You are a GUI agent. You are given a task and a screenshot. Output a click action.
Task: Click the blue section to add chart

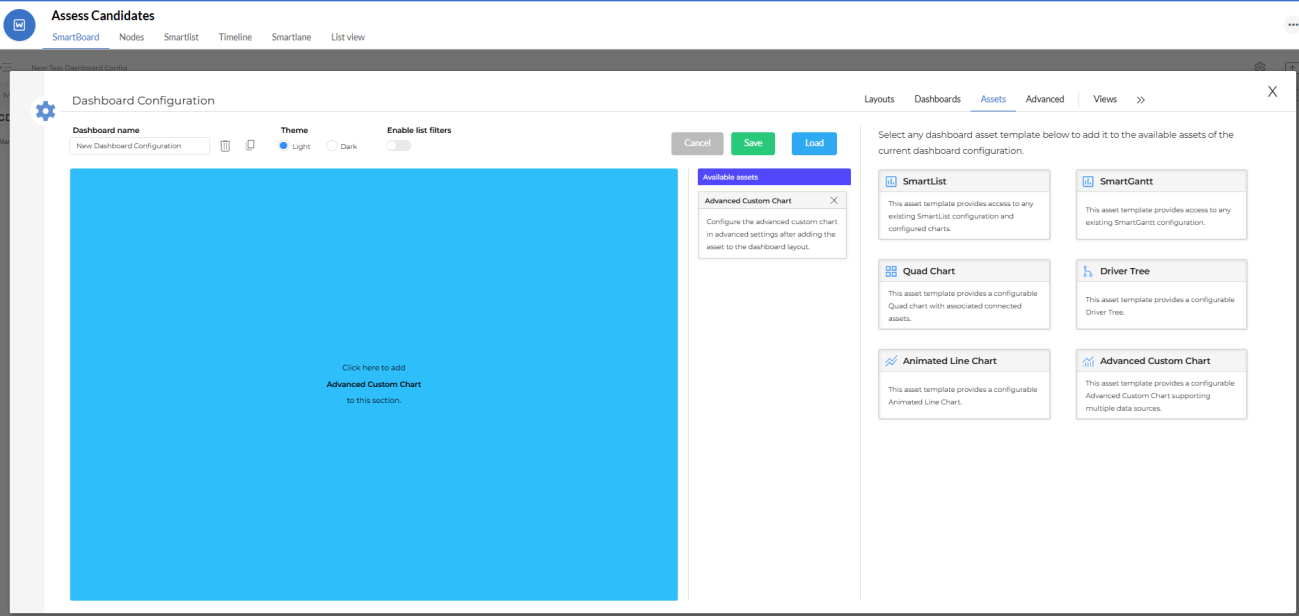374,384
